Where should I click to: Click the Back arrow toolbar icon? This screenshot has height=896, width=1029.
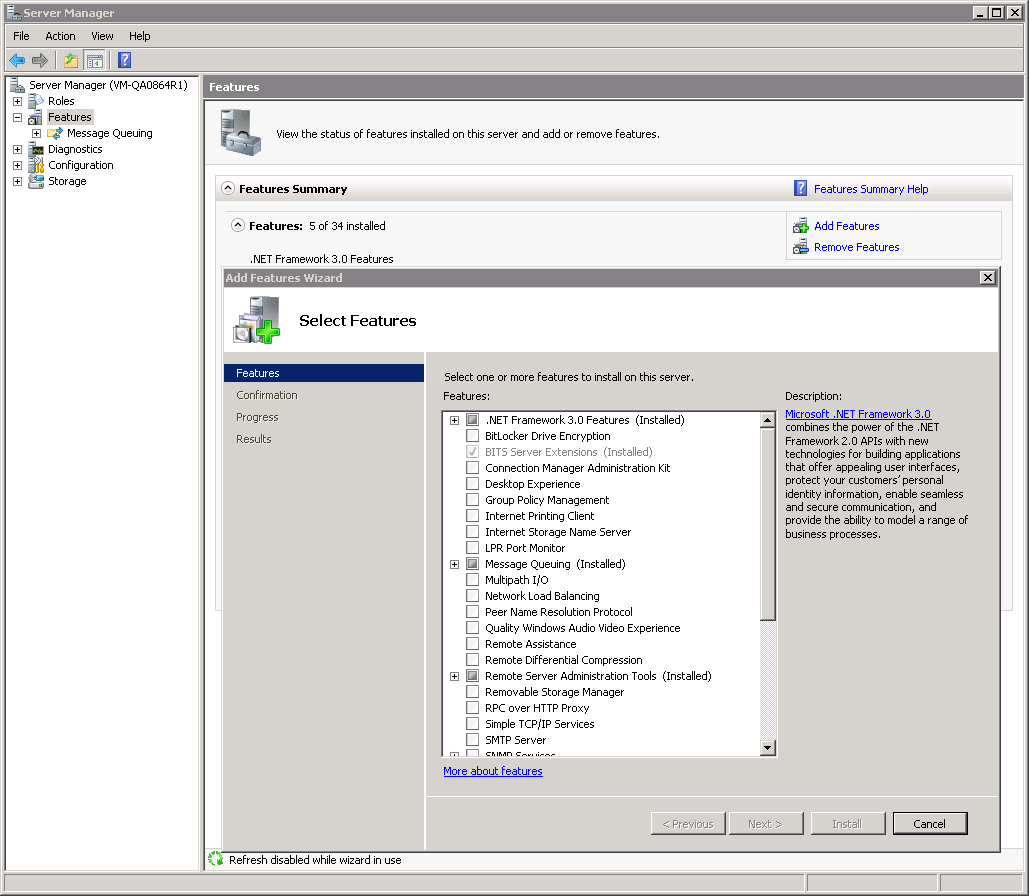[x=17, y=60]
